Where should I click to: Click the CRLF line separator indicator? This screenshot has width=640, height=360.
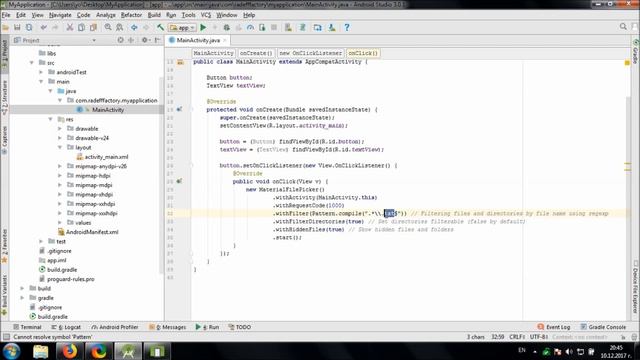click(517, 337)
